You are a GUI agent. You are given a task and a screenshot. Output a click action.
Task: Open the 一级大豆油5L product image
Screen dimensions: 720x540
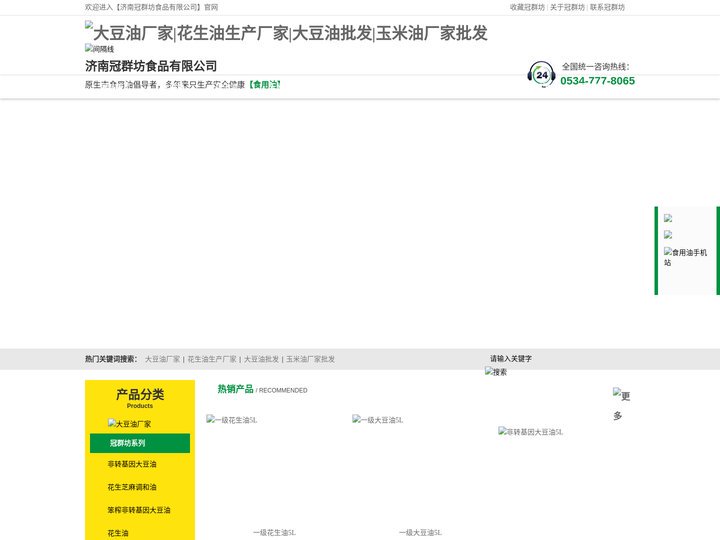(x=378, y=419)
